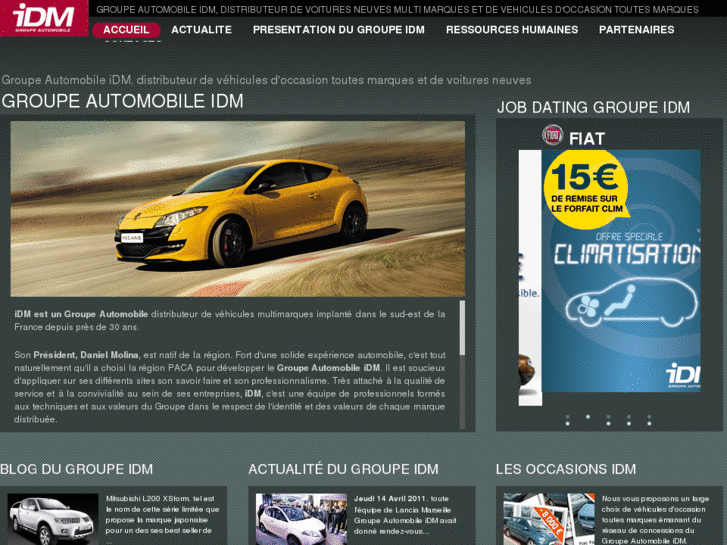Open ACTUALITÉ DU GROUPE IDM heading
727x545 pixels.
pyautogui.click(x=343, y=469)
